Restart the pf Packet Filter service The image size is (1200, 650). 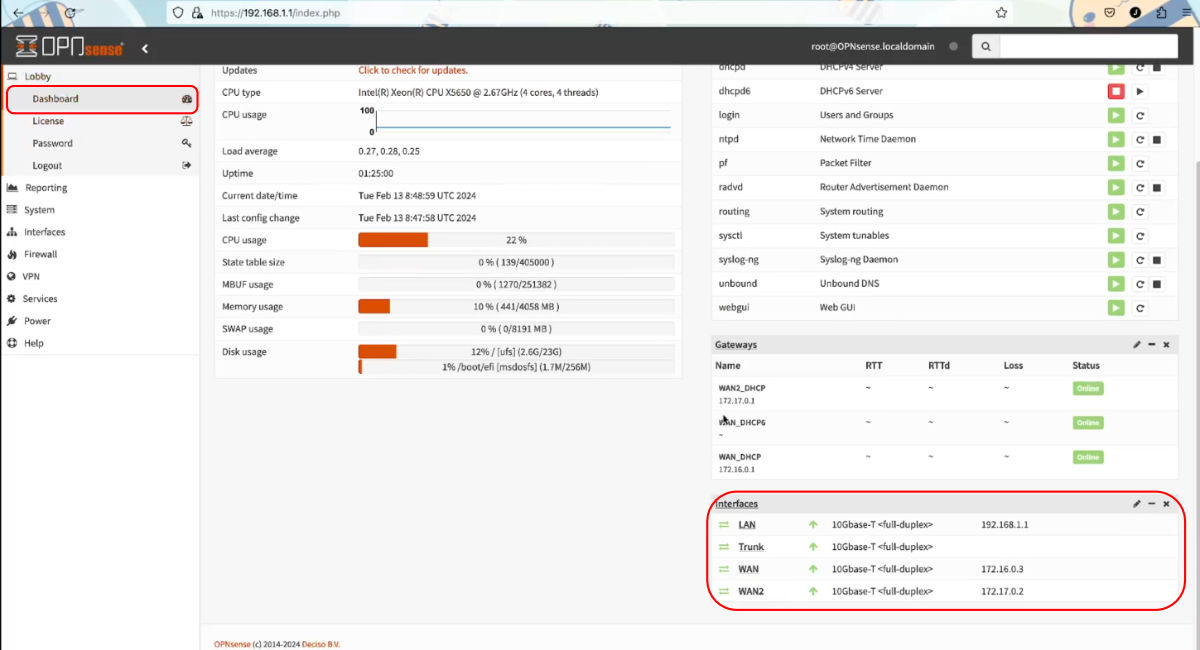1140,163
